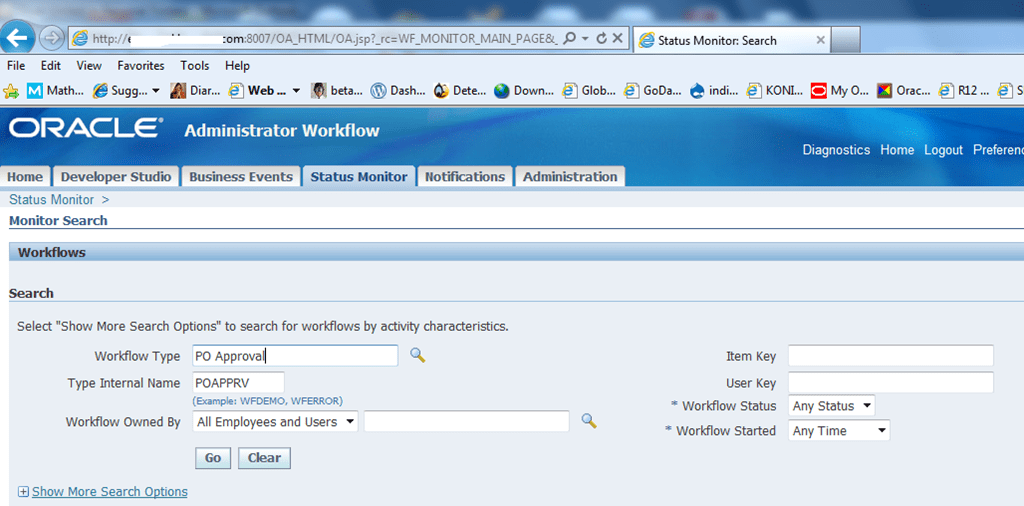Click the Clear button

click(x=264, y=458)
